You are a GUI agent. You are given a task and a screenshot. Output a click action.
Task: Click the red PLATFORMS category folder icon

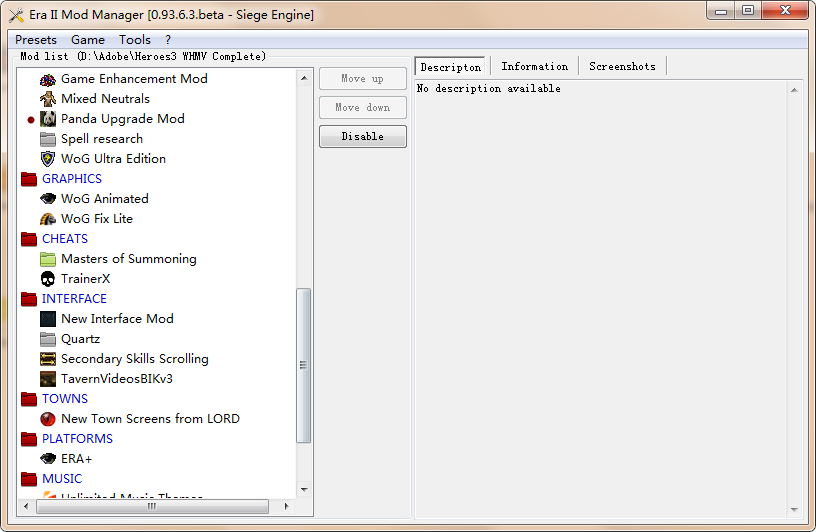point(29,439)
